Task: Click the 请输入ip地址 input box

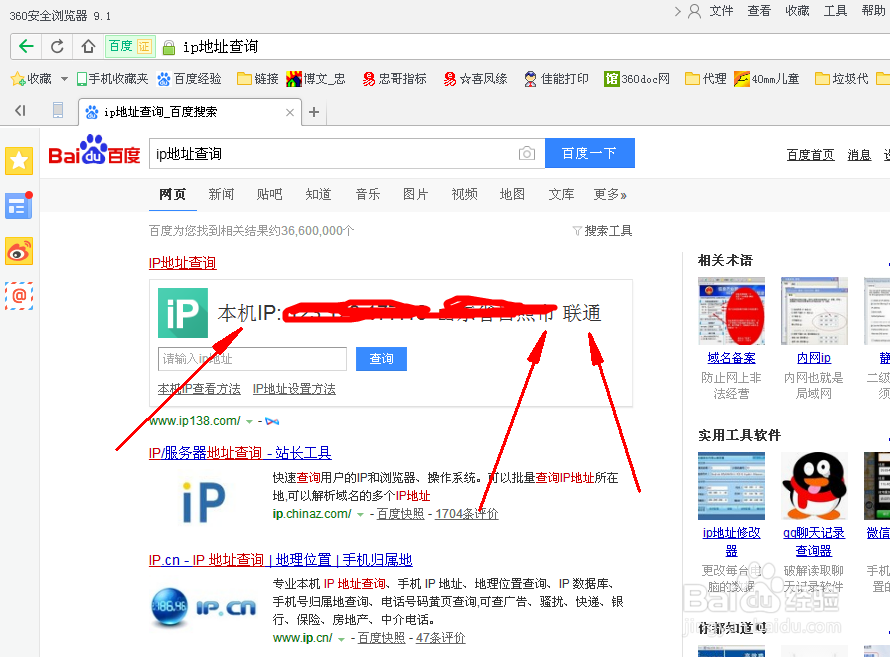Action: pyautogui.click(x=253, y=359)
